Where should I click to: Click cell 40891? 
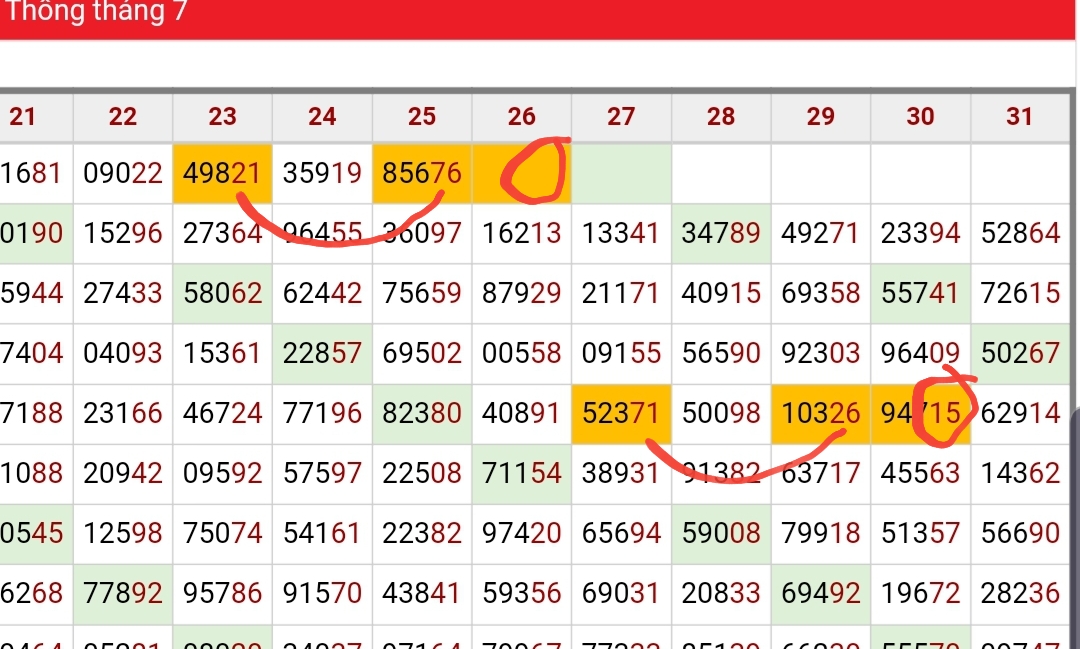click(521, 413)
